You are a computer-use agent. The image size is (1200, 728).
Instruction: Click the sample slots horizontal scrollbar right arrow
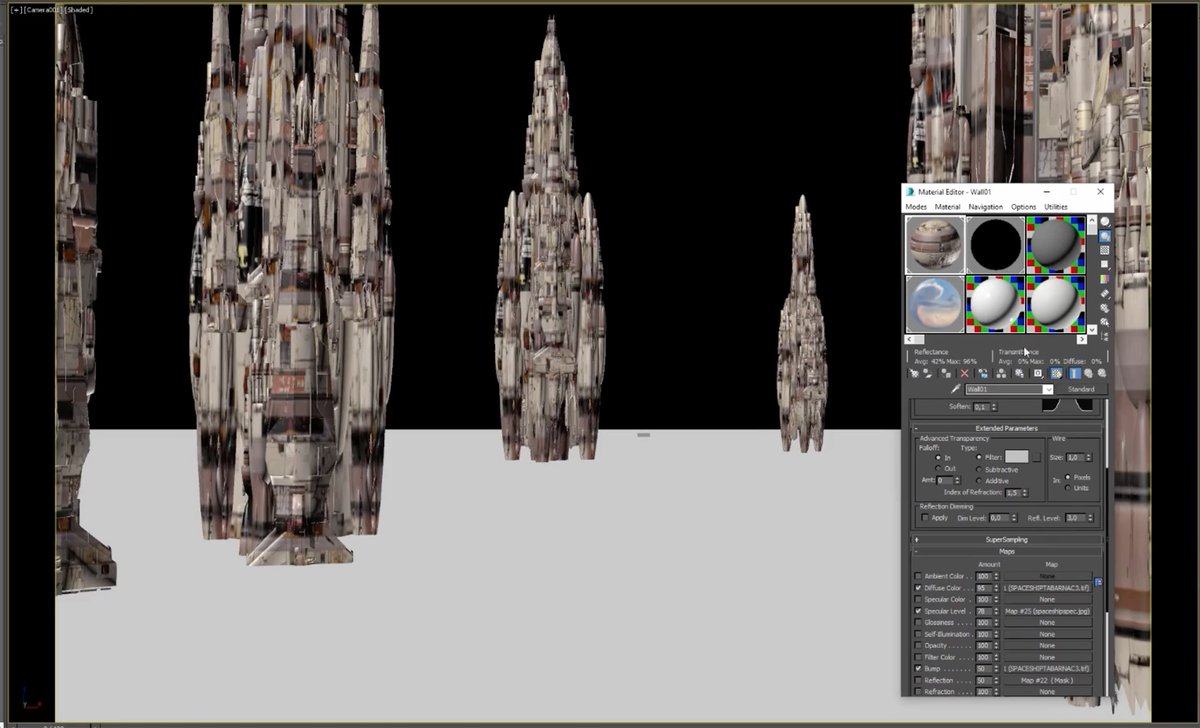point(1082,339)
